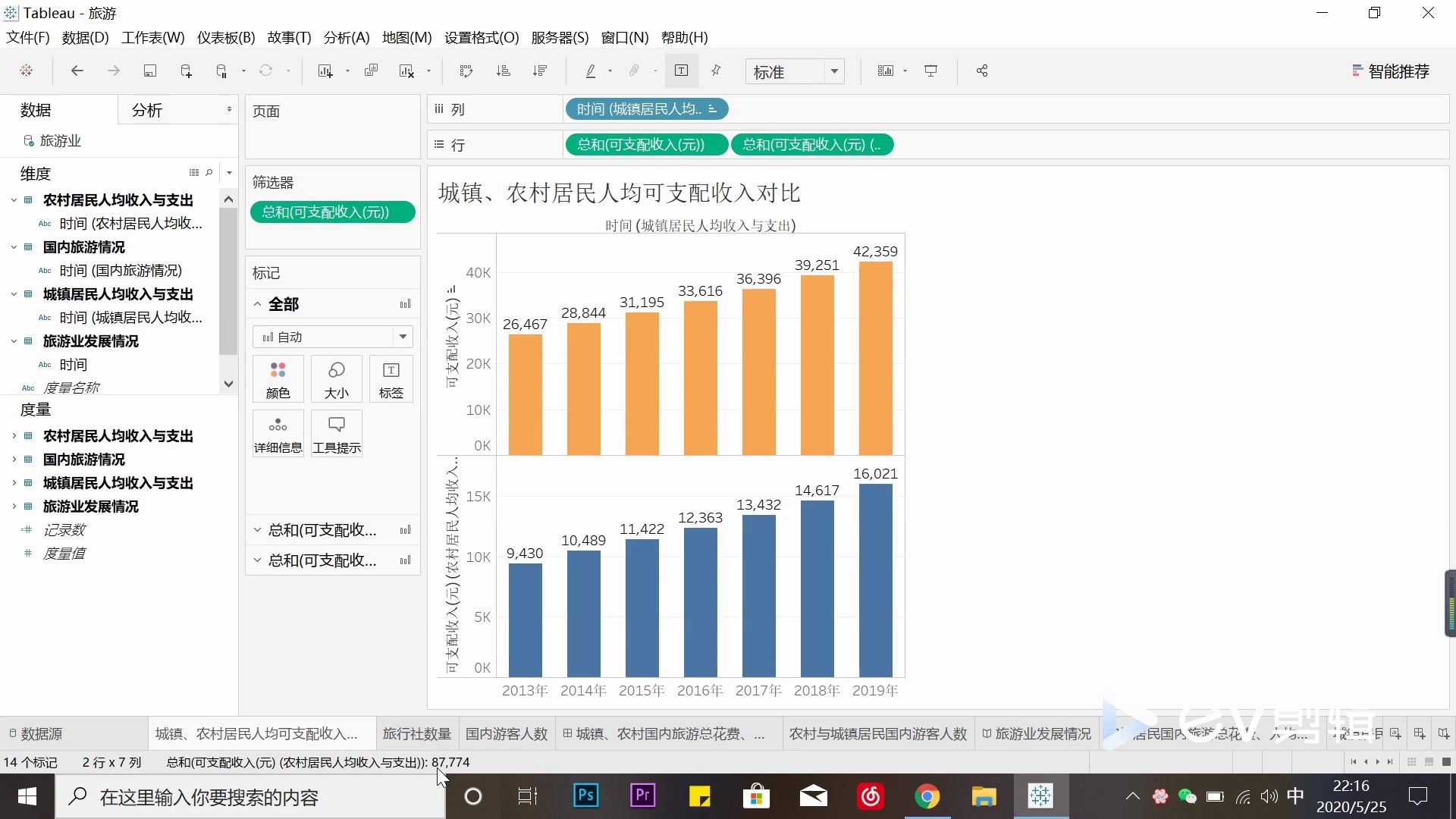Switch to the 旅行社数量 sheet tab

click(416, 734)
